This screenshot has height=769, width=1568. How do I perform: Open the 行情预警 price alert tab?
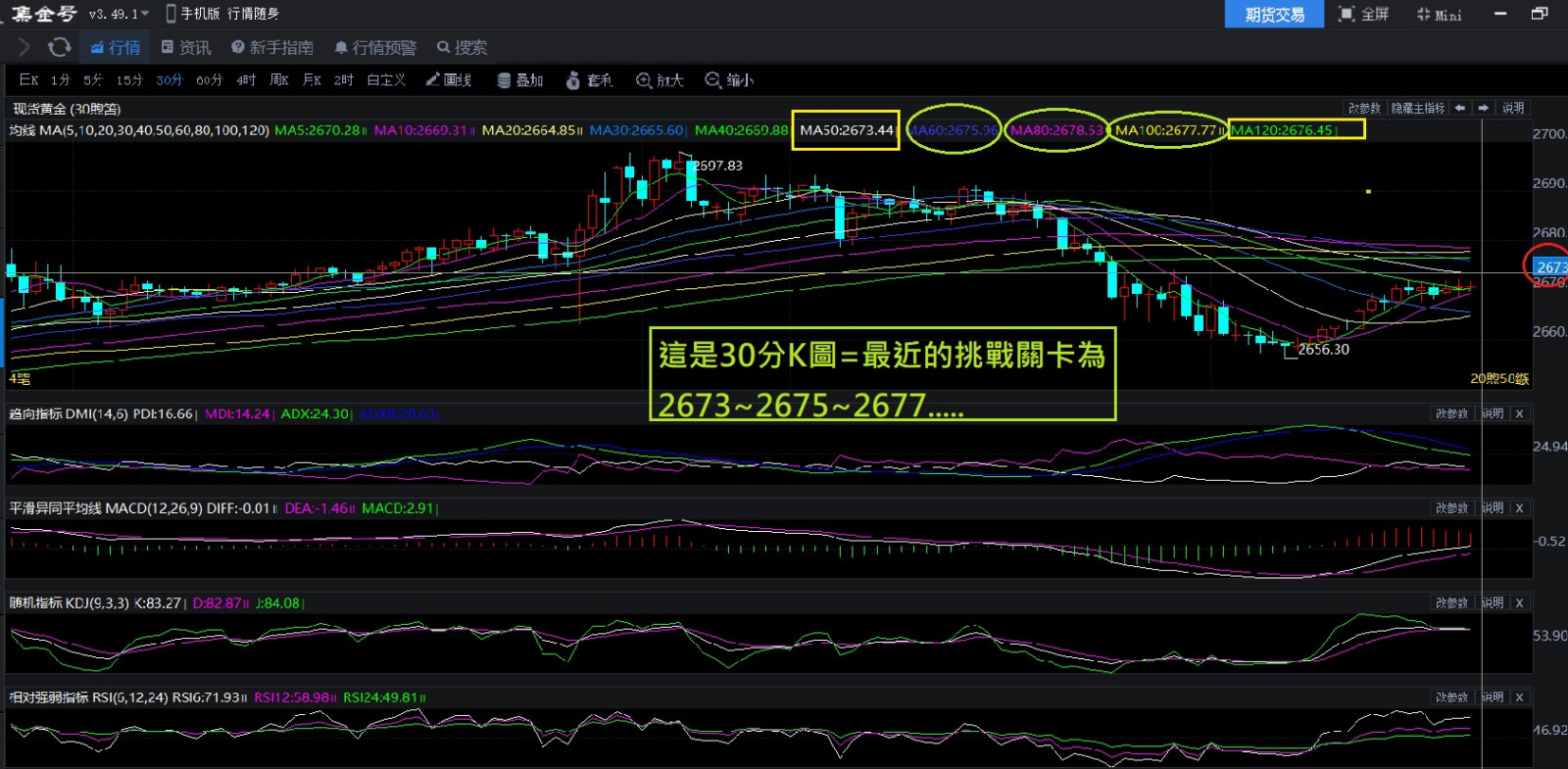pyautogui.click(x=375, y=47)
